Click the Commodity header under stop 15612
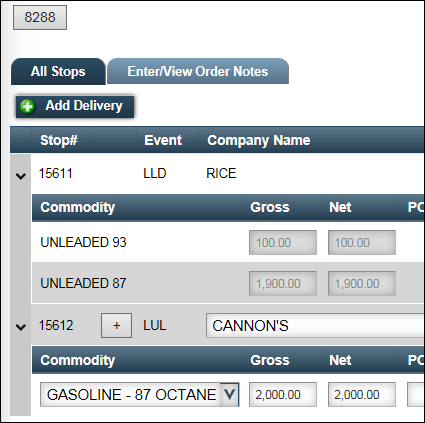Image resolution: width=425 pixels, height=423 pixels. click(78, 360)
